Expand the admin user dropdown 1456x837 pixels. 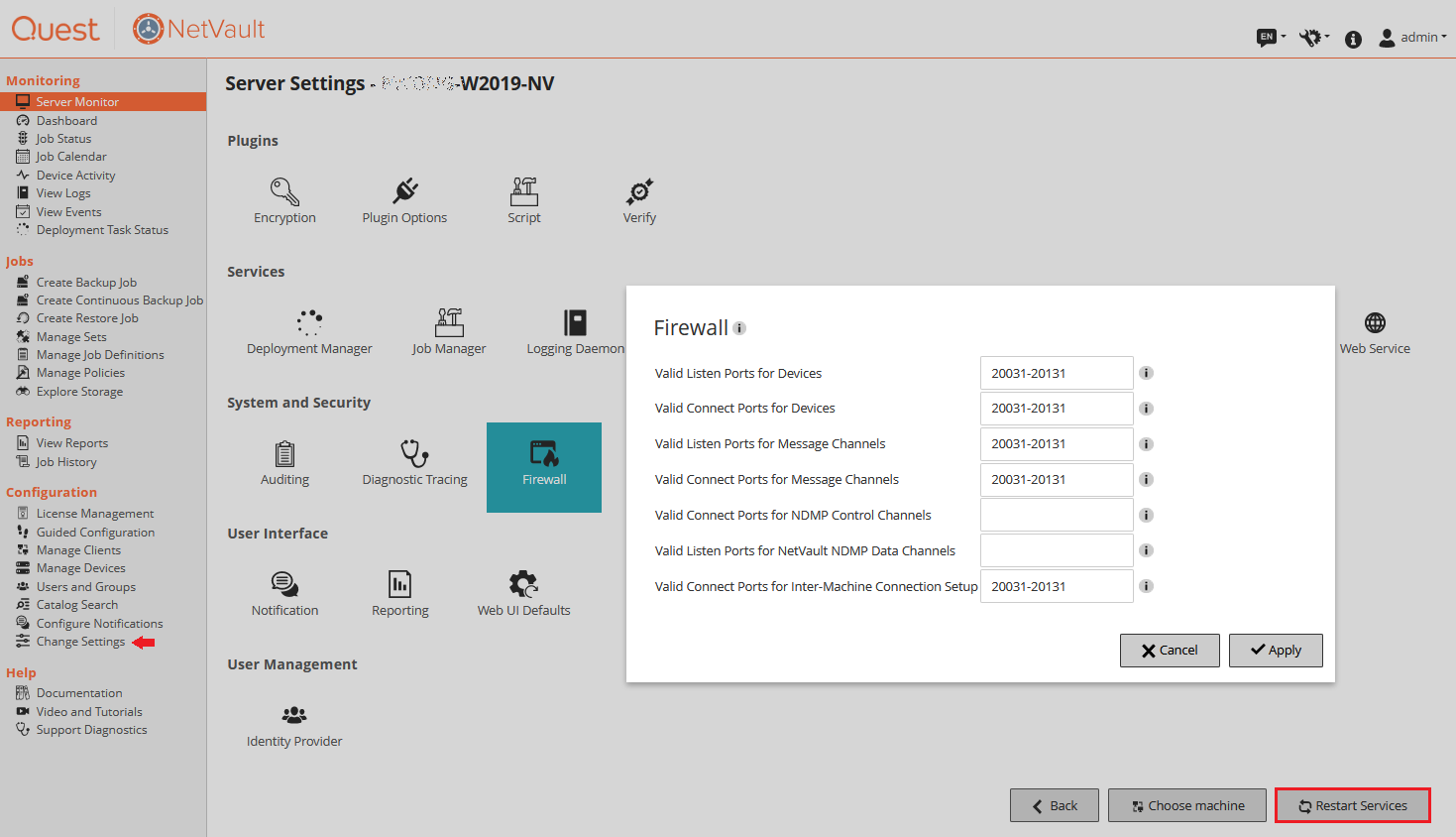click(1413, 38)
